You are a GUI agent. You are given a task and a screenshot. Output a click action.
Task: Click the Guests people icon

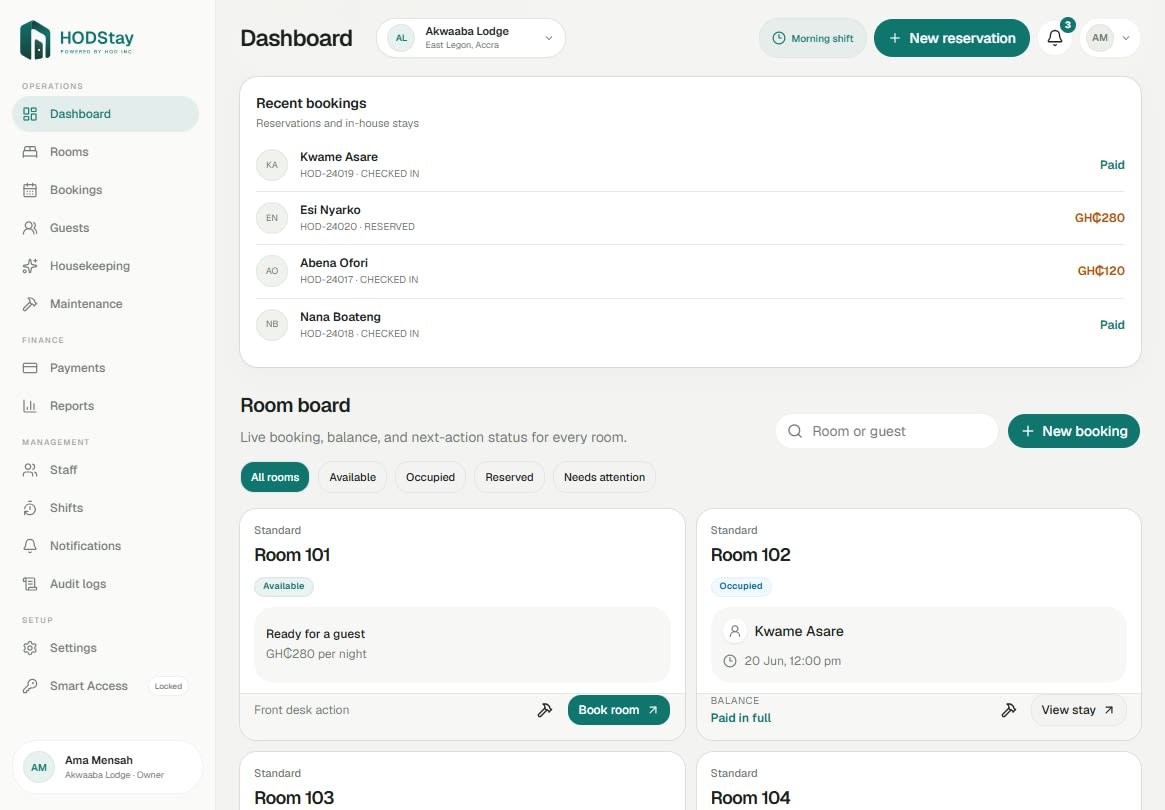pos(30,227)
